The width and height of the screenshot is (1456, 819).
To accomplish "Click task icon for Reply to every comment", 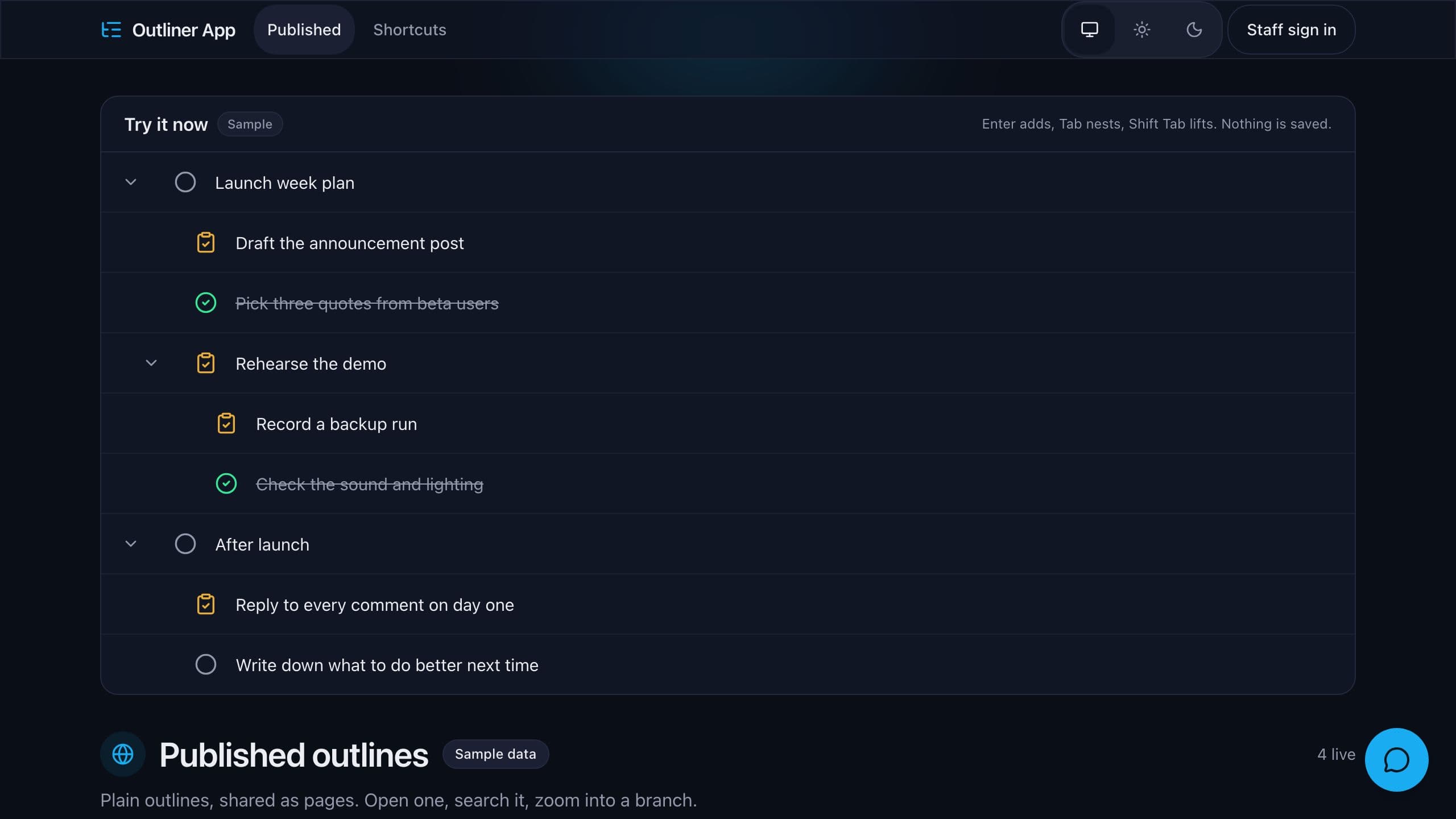I will [206, 605].
